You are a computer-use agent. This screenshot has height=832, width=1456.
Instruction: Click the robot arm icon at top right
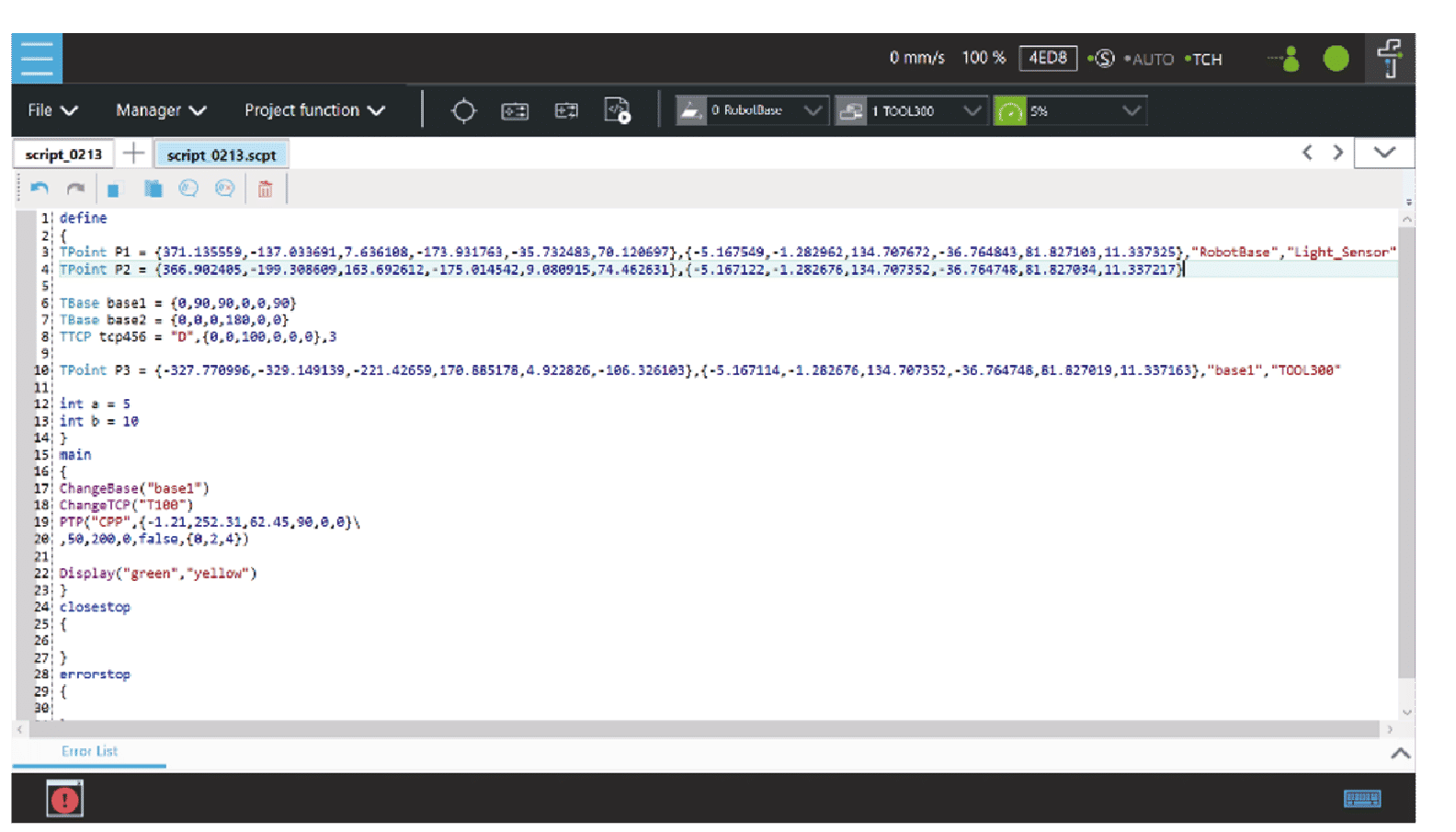(x=1390, y=58)
